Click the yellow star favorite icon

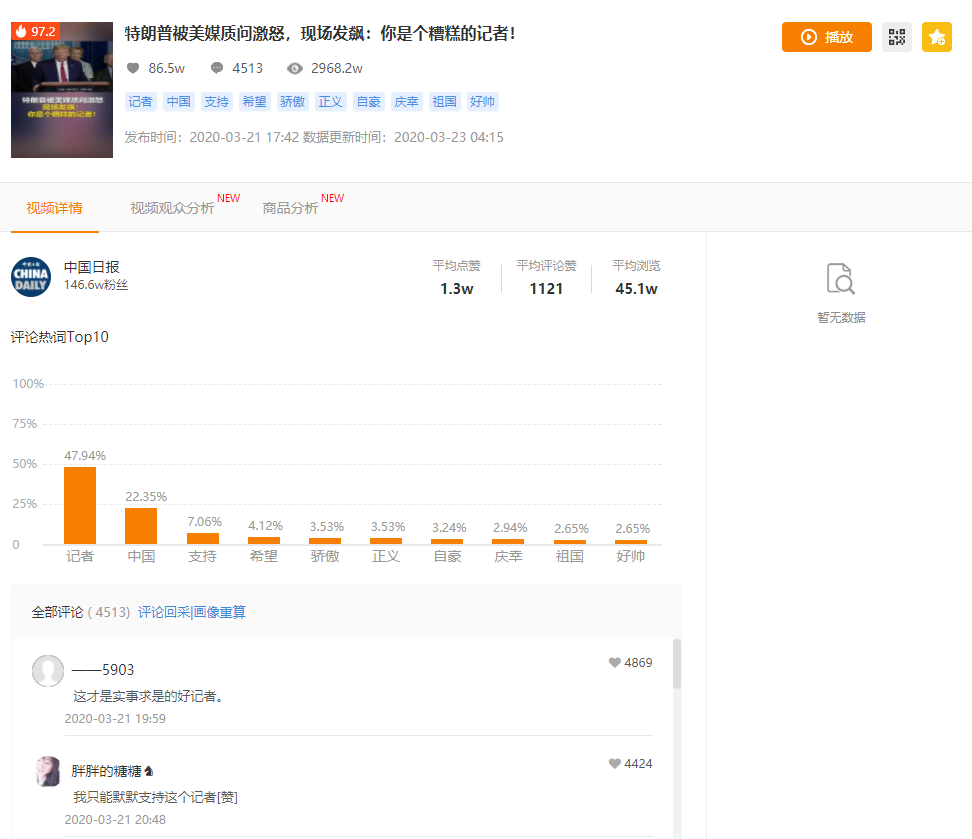(x=937, y=37)
